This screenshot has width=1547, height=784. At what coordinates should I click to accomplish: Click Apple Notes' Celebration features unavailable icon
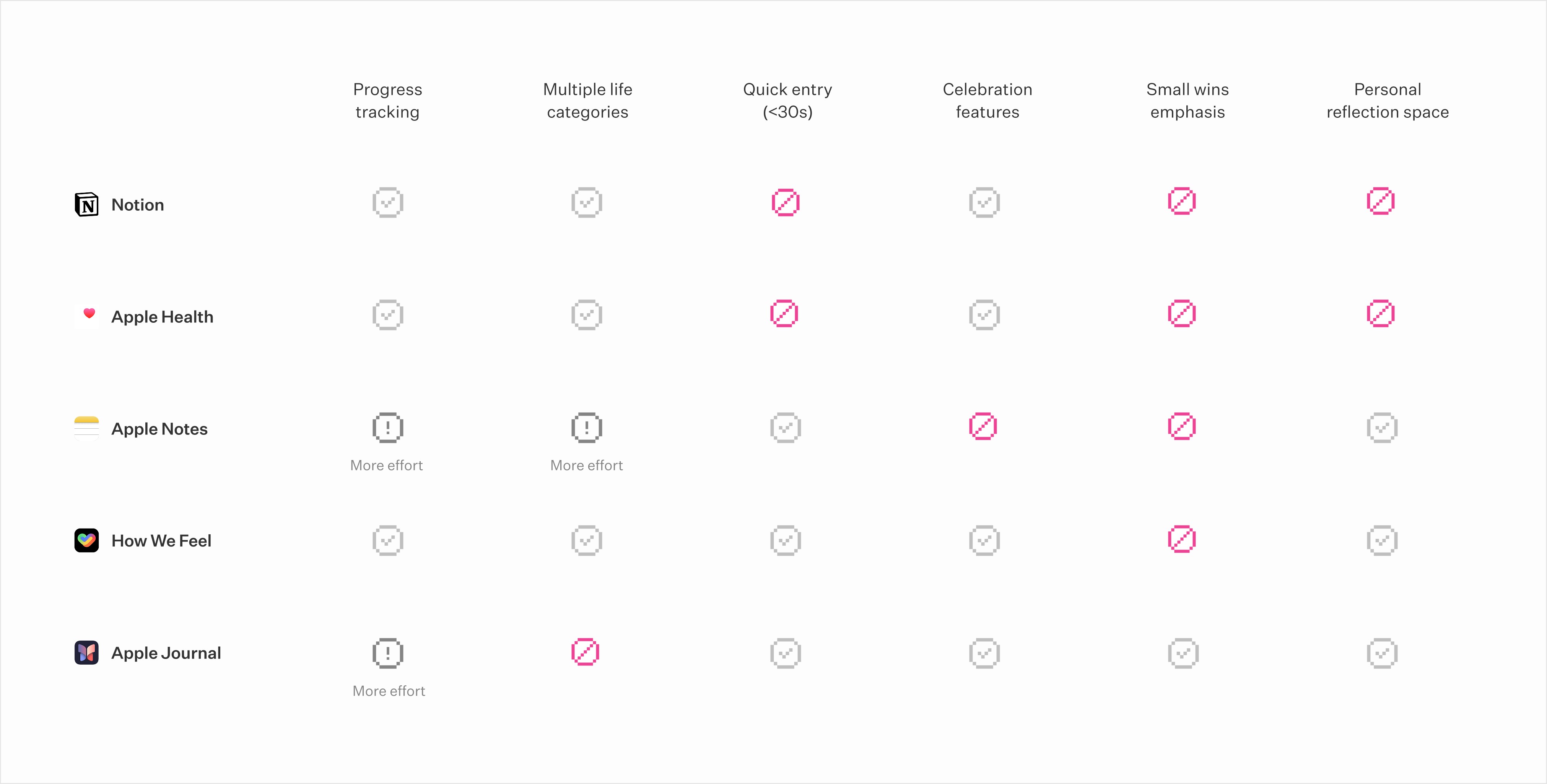(983, 426)
